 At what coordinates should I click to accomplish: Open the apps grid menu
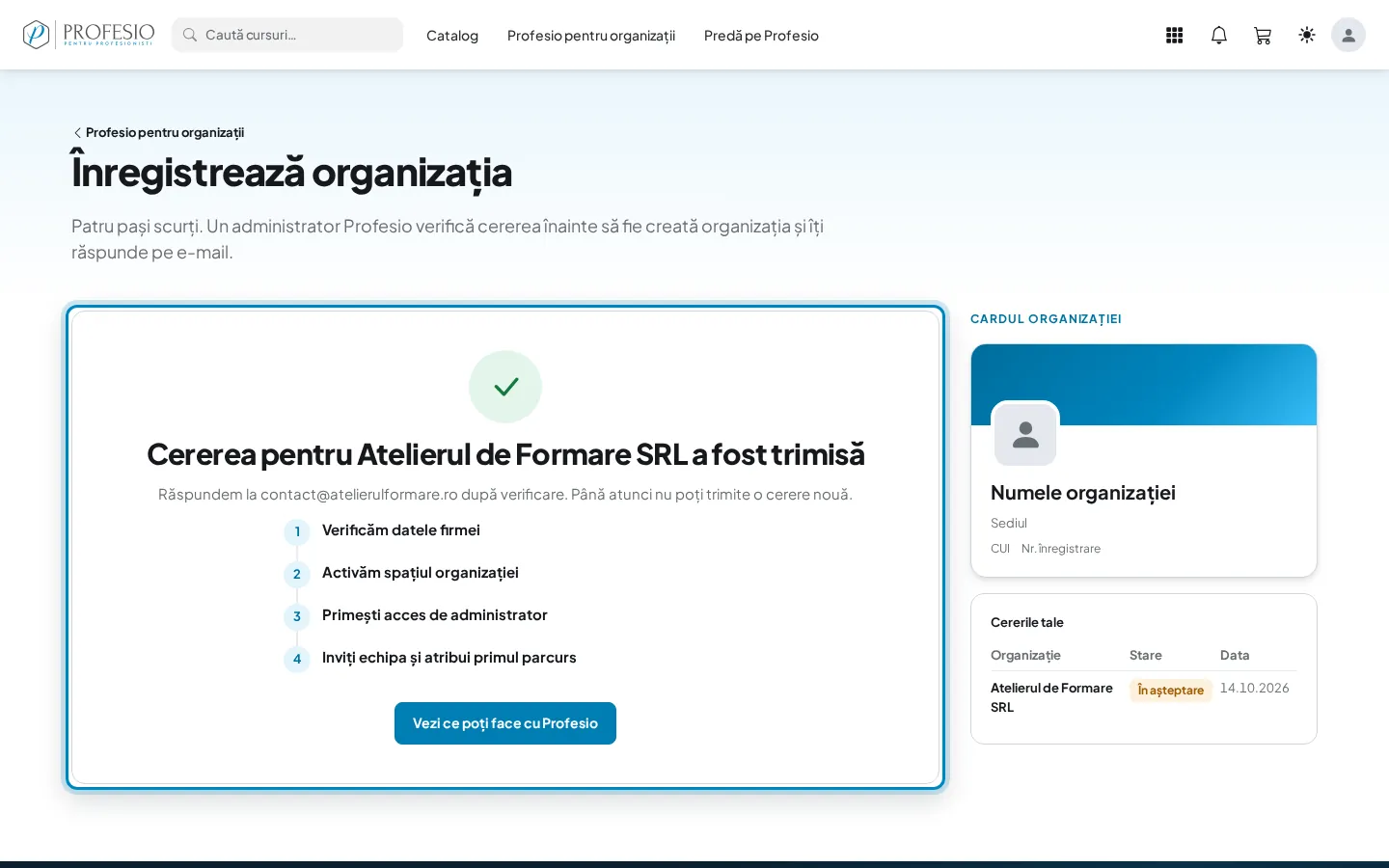click(x=1174, y=36)
